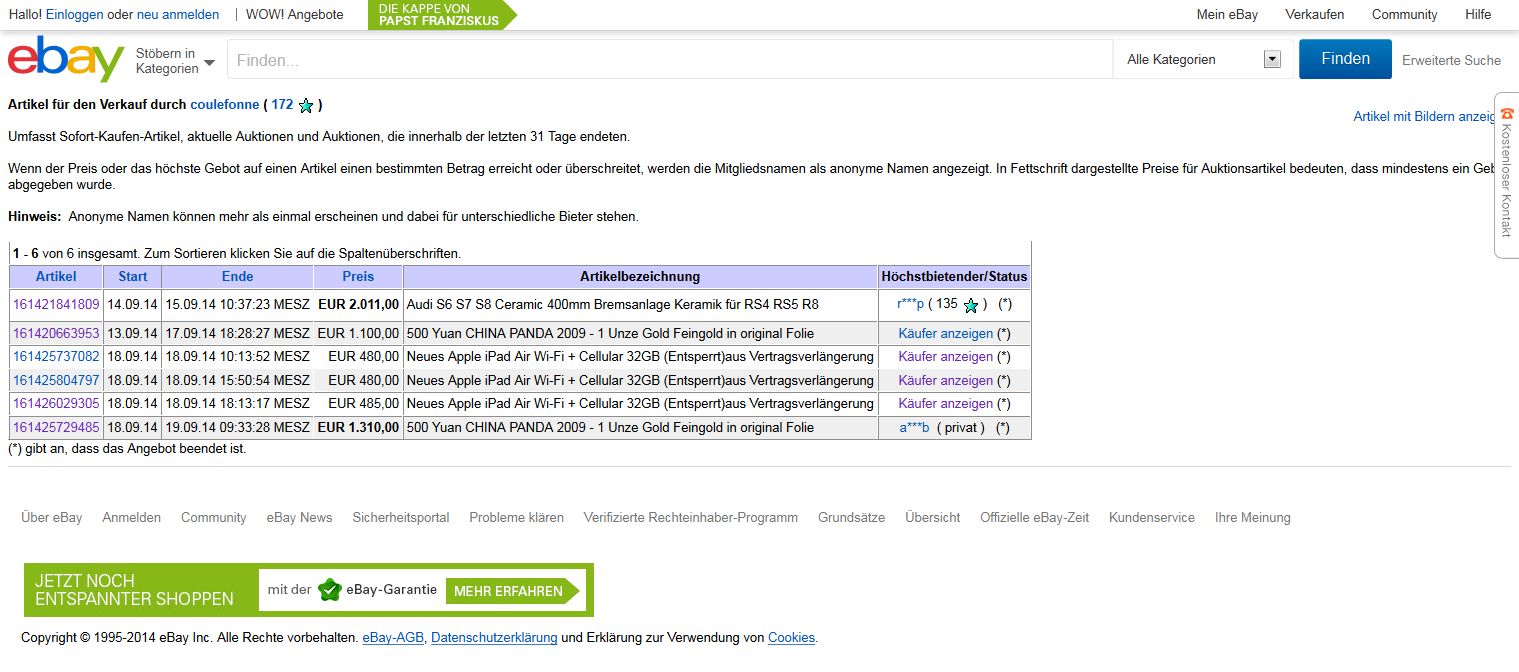
Task: Click Höchstbietender/Status column header
Action: 954,277
